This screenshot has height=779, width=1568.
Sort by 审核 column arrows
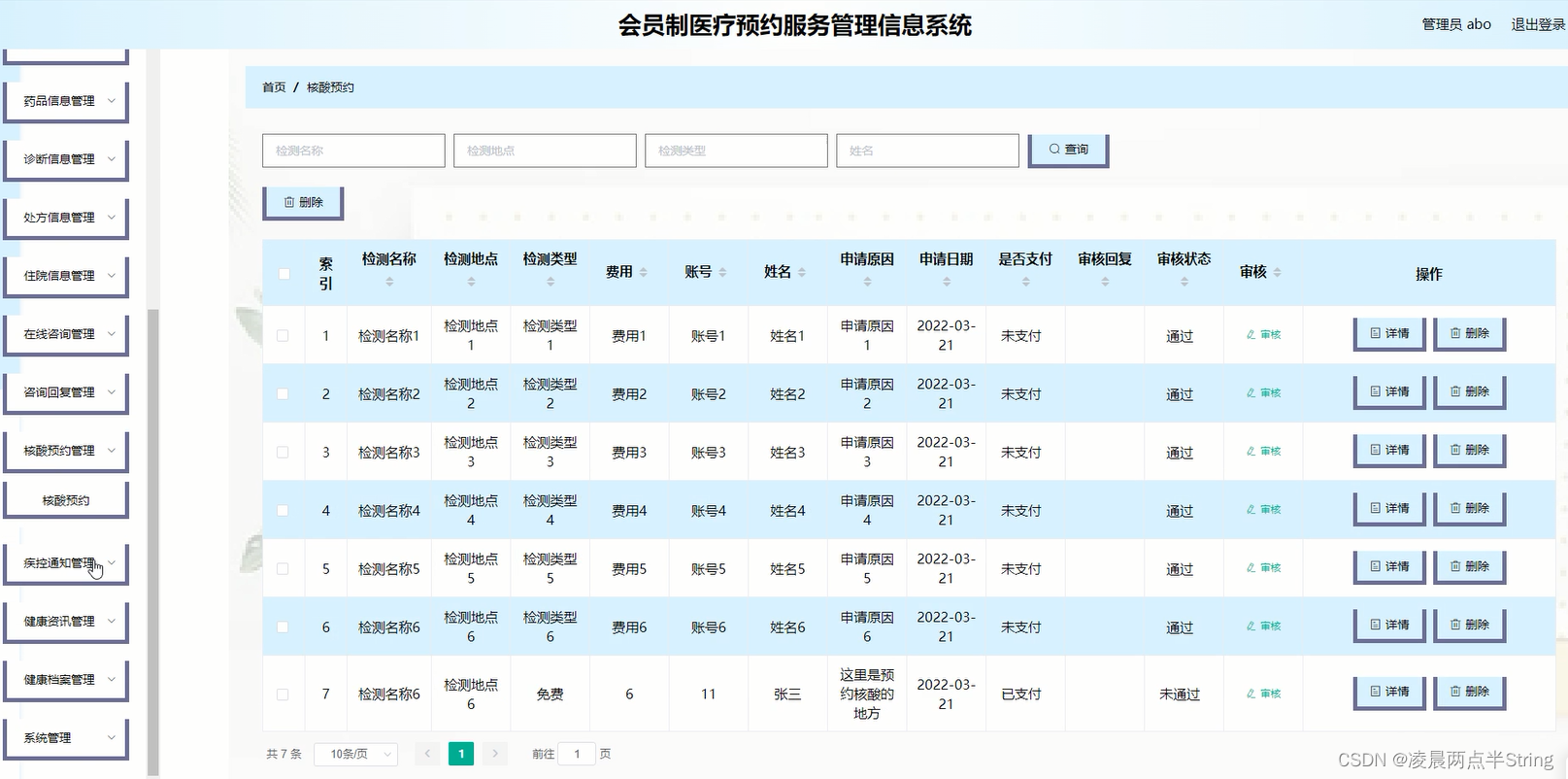click(1278, 273)
